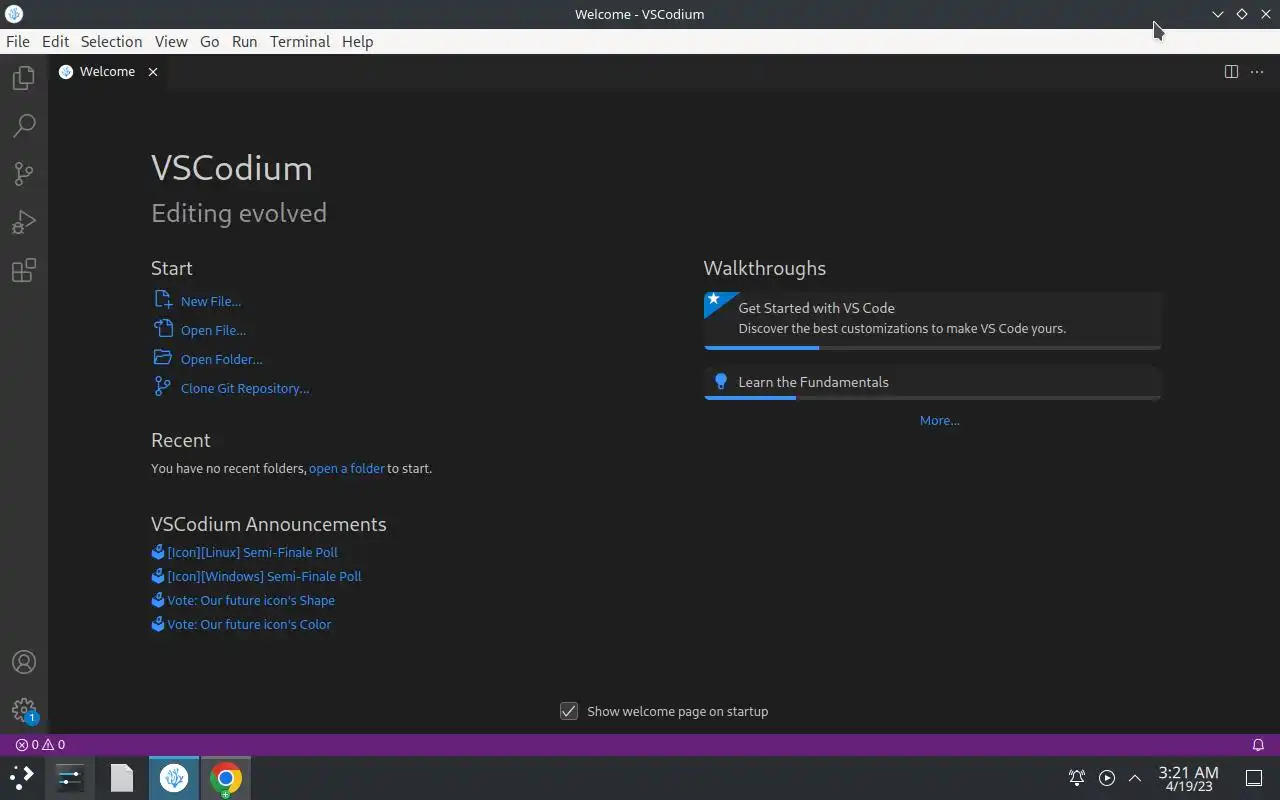The image size is (1280, 800).
Task: Select the Welcome tab
Action: 107,71
